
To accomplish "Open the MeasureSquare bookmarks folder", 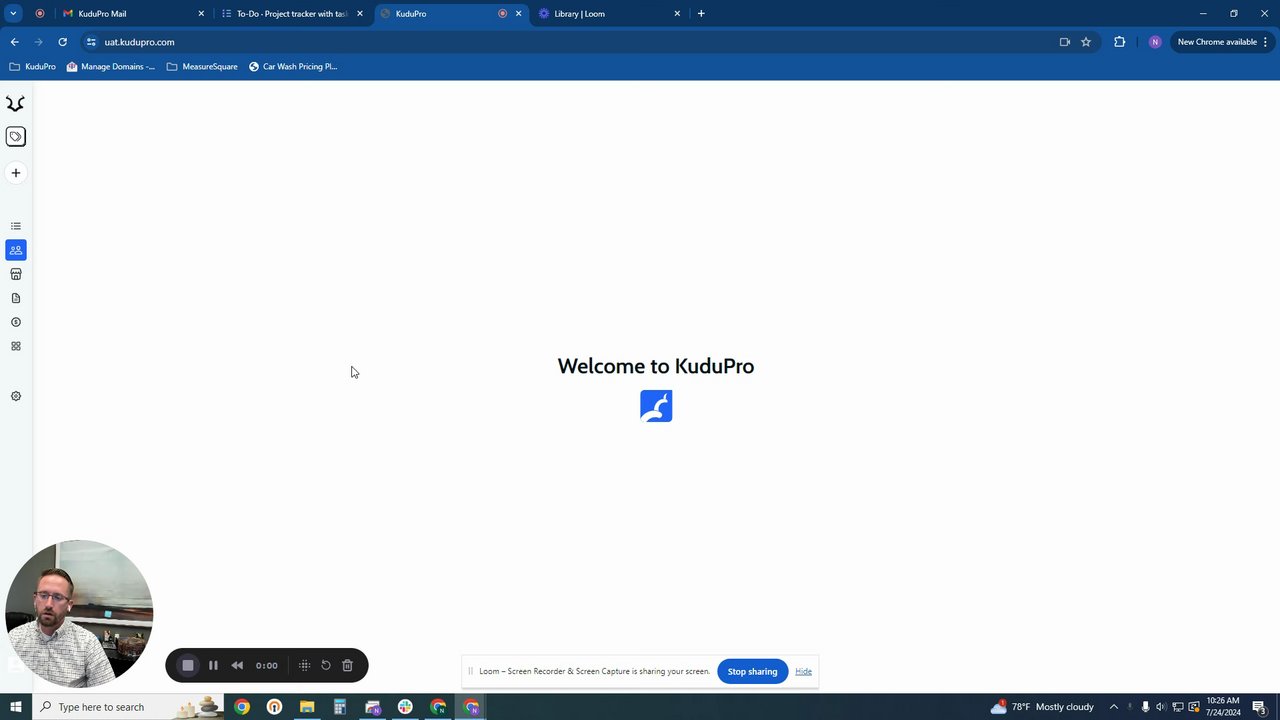I will pyautogui.click(x=202, y=67).
